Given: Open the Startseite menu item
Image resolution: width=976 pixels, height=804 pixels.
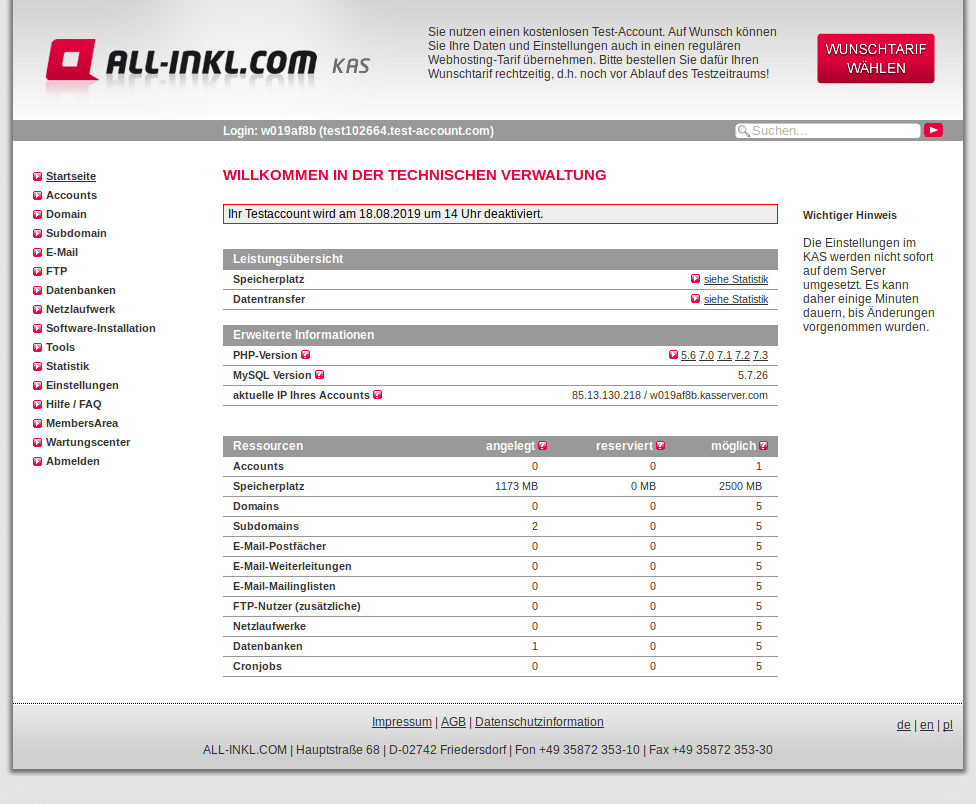Looking at the screenshot, I should (71, 176).
